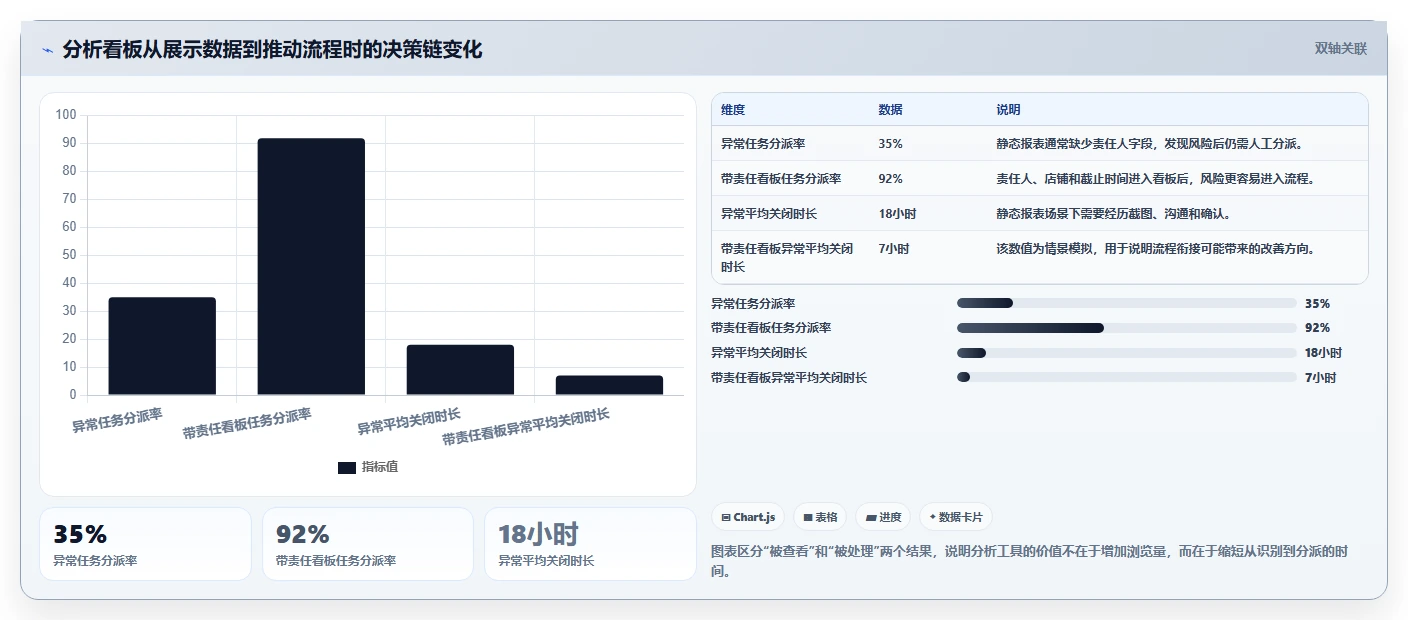Click the 异常平均关闭时长 chart bar
The width and height of the screenshot is (1408, 620).
tap(460, 370)
